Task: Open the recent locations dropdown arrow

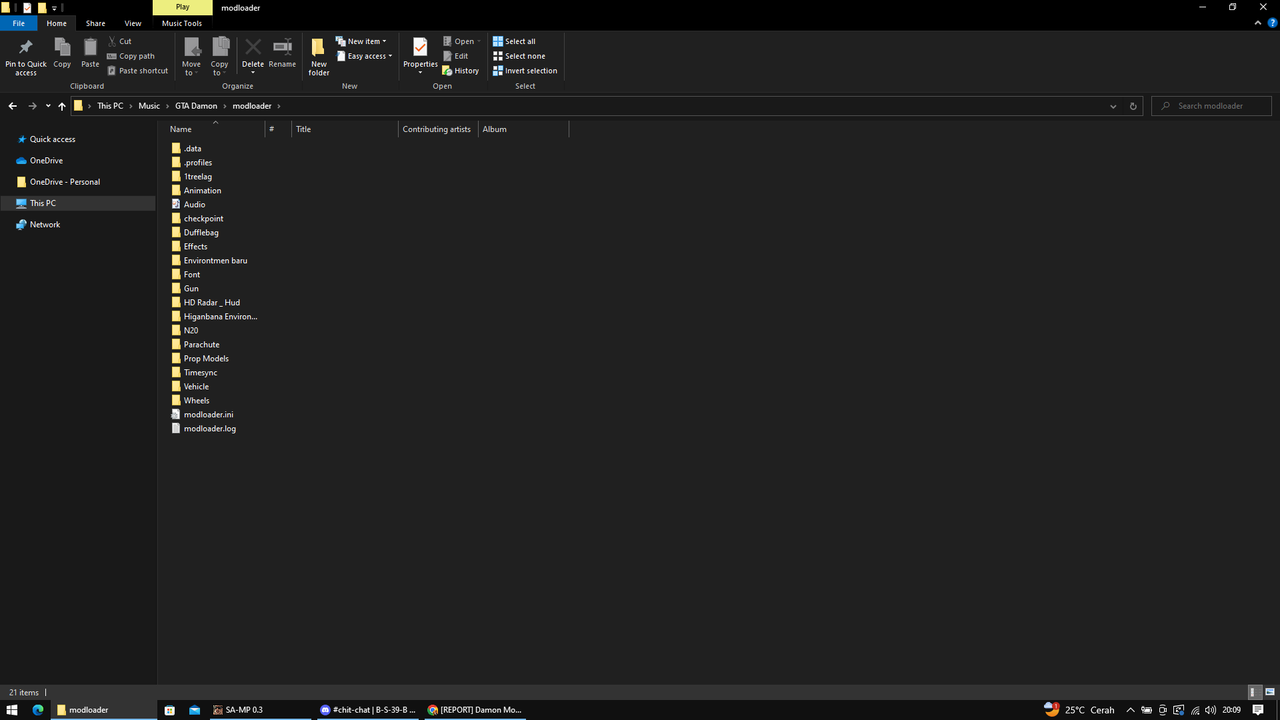Action: (48, 106)
